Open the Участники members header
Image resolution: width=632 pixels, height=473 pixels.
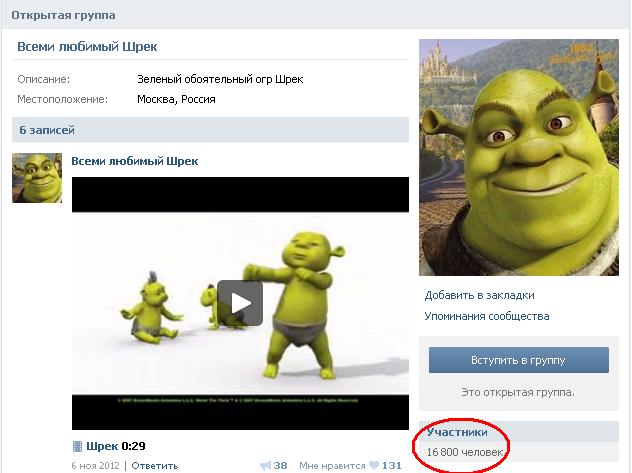(518, 432)
